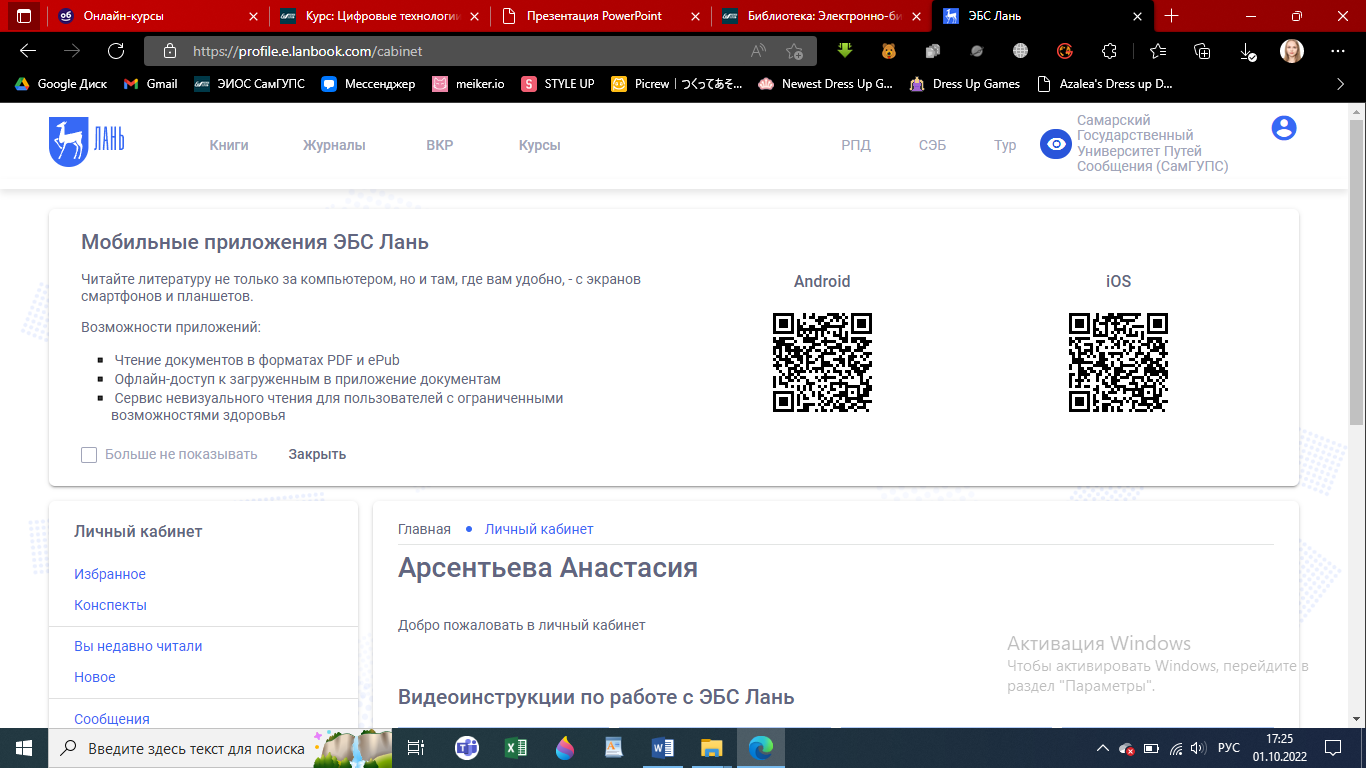Click the green download arrow extension
The image size is (1366, 768).
tap(845, 51)
